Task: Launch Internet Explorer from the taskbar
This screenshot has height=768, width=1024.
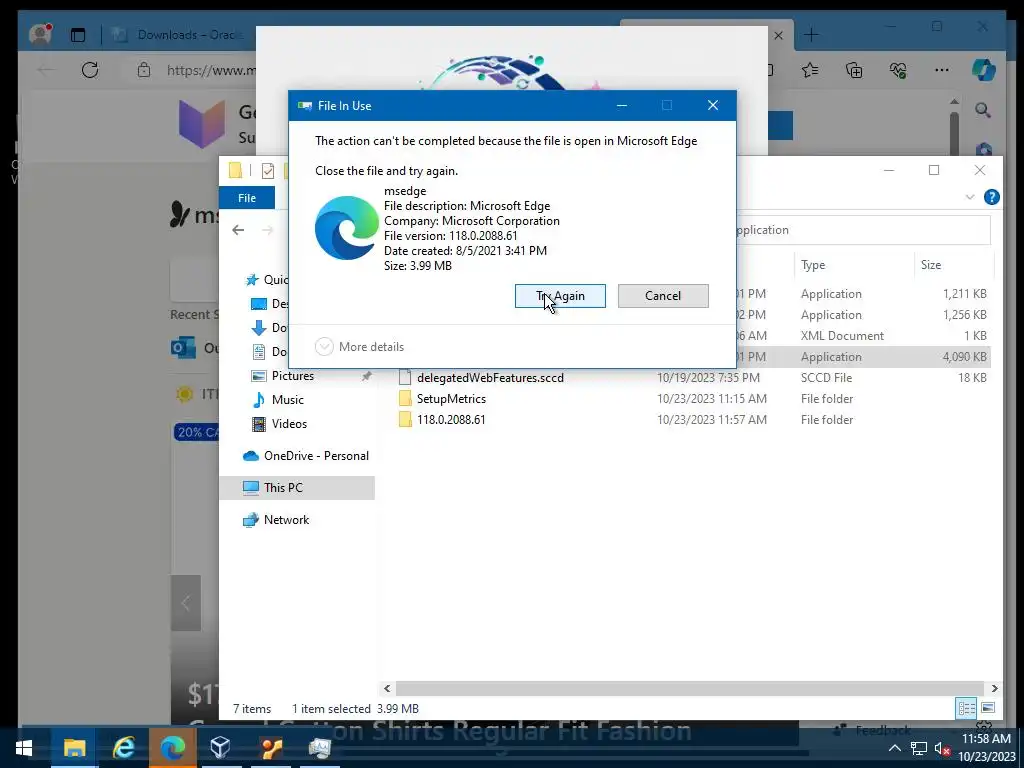Action: pyautogui.click(x=123, y=748)
